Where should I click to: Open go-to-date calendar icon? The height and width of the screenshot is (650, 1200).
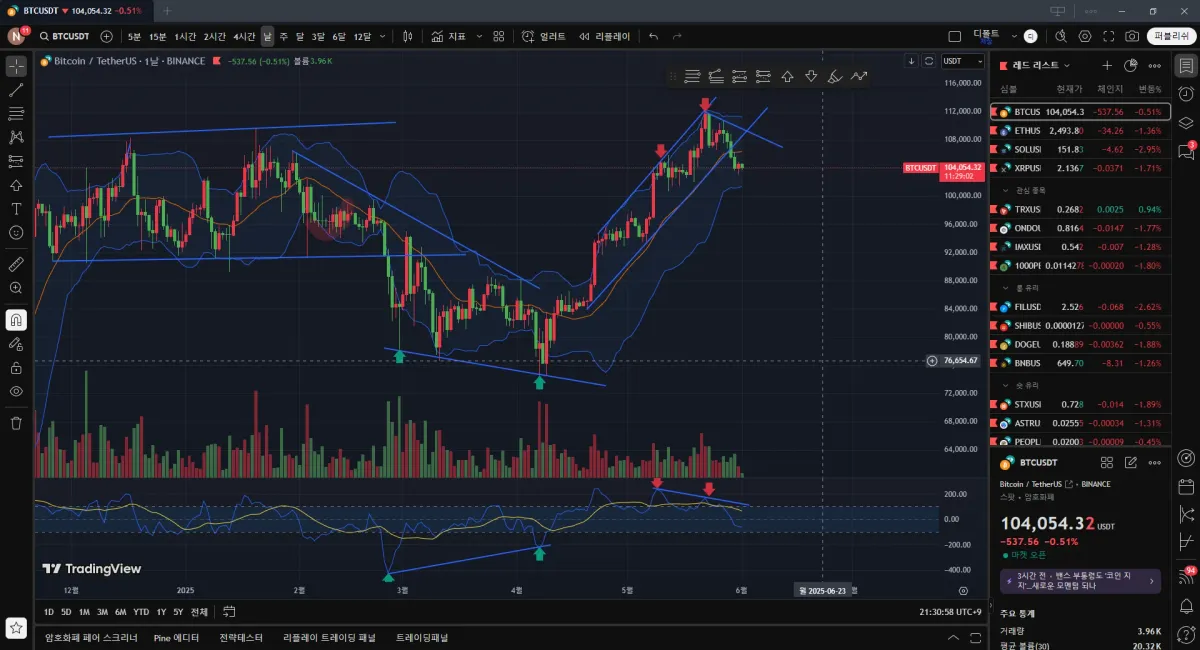230,611
